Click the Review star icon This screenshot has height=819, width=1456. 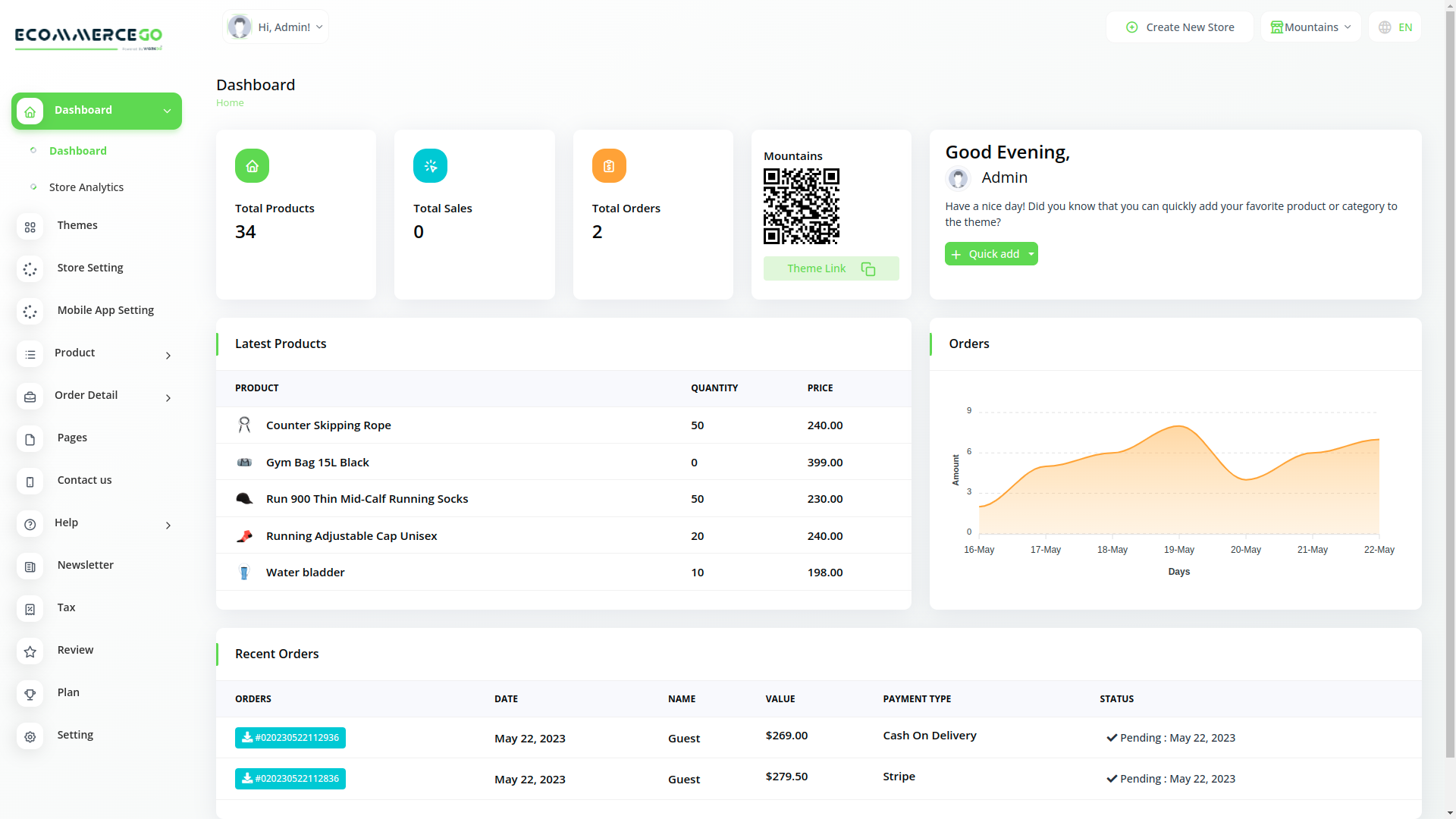click(30, 651)
